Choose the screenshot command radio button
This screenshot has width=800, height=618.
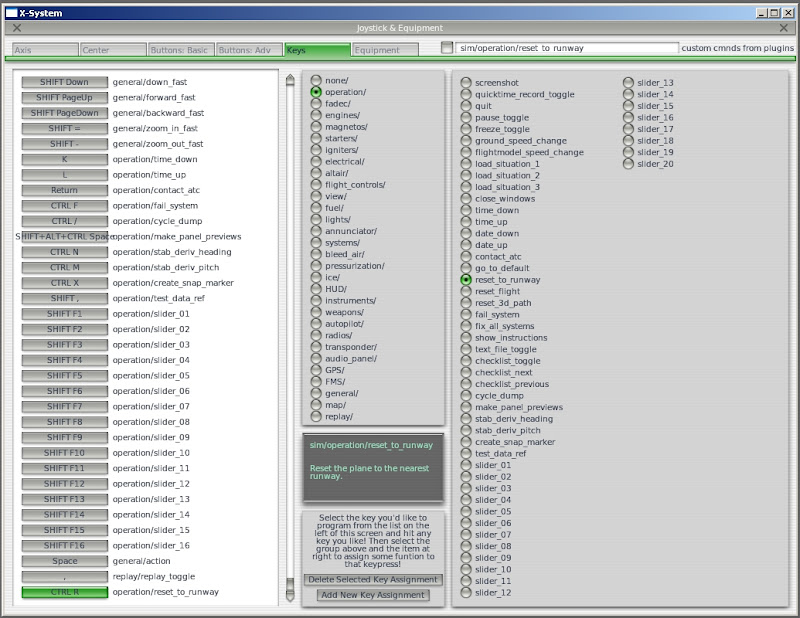(x=466, y=82)
